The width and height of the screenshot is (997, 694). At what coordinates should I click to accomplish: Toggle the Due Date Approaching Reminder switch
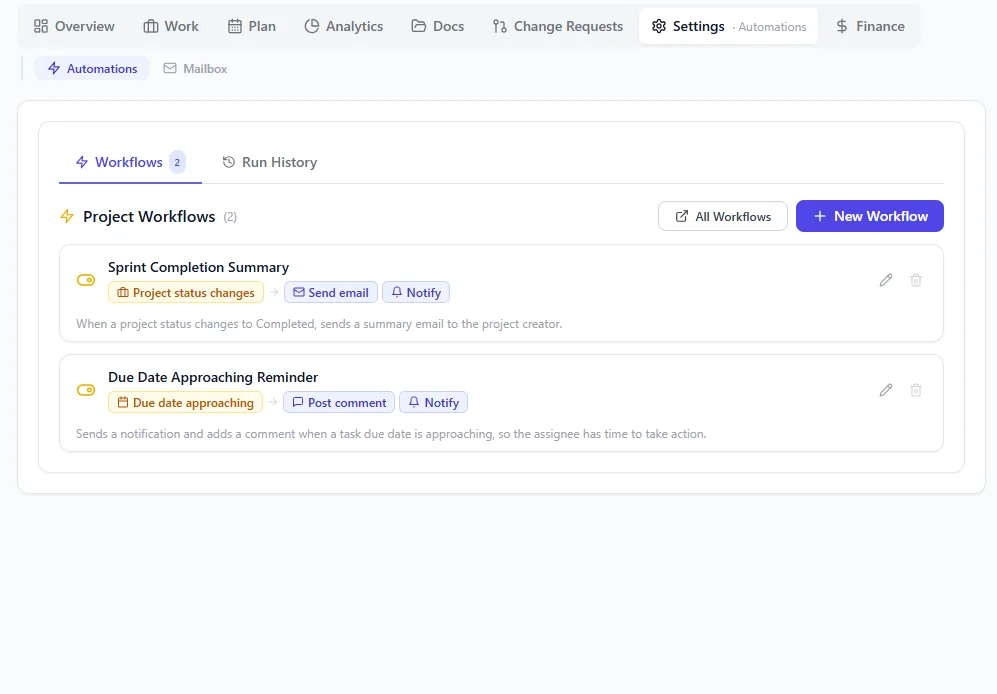pyautogui.click(x=86, y=390)
